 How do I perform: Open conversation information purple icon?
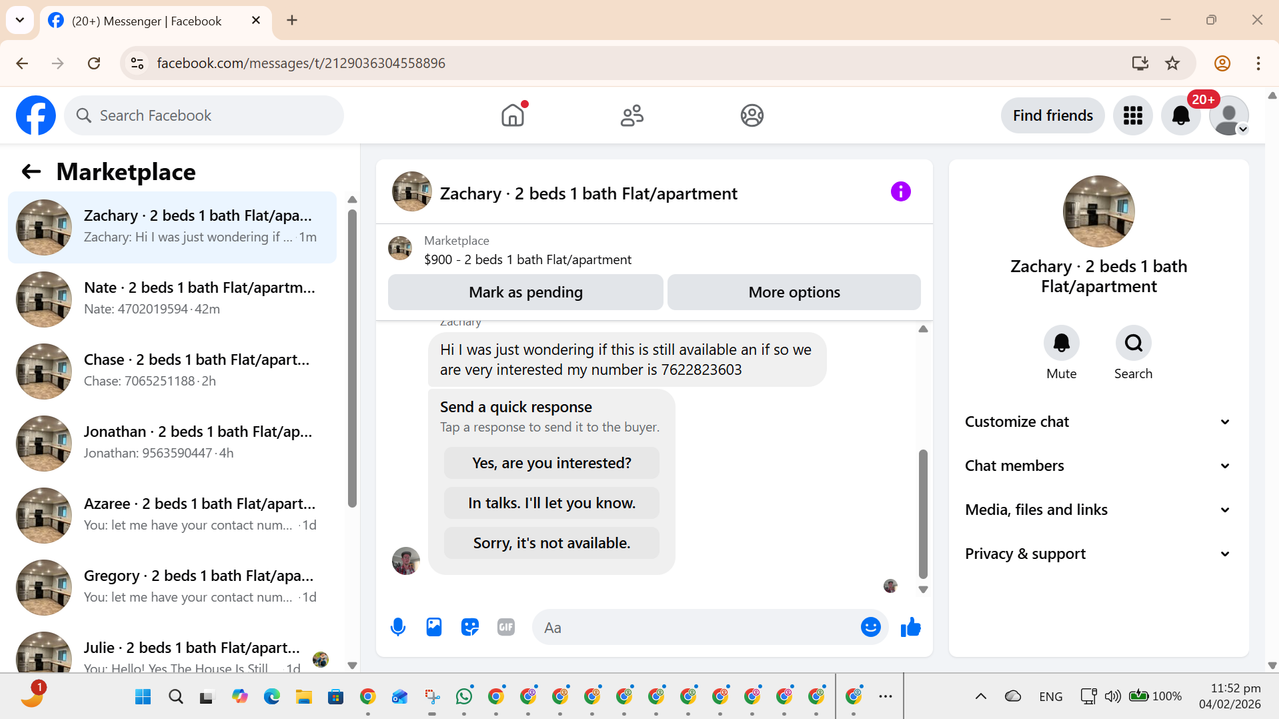click(901, 191)
